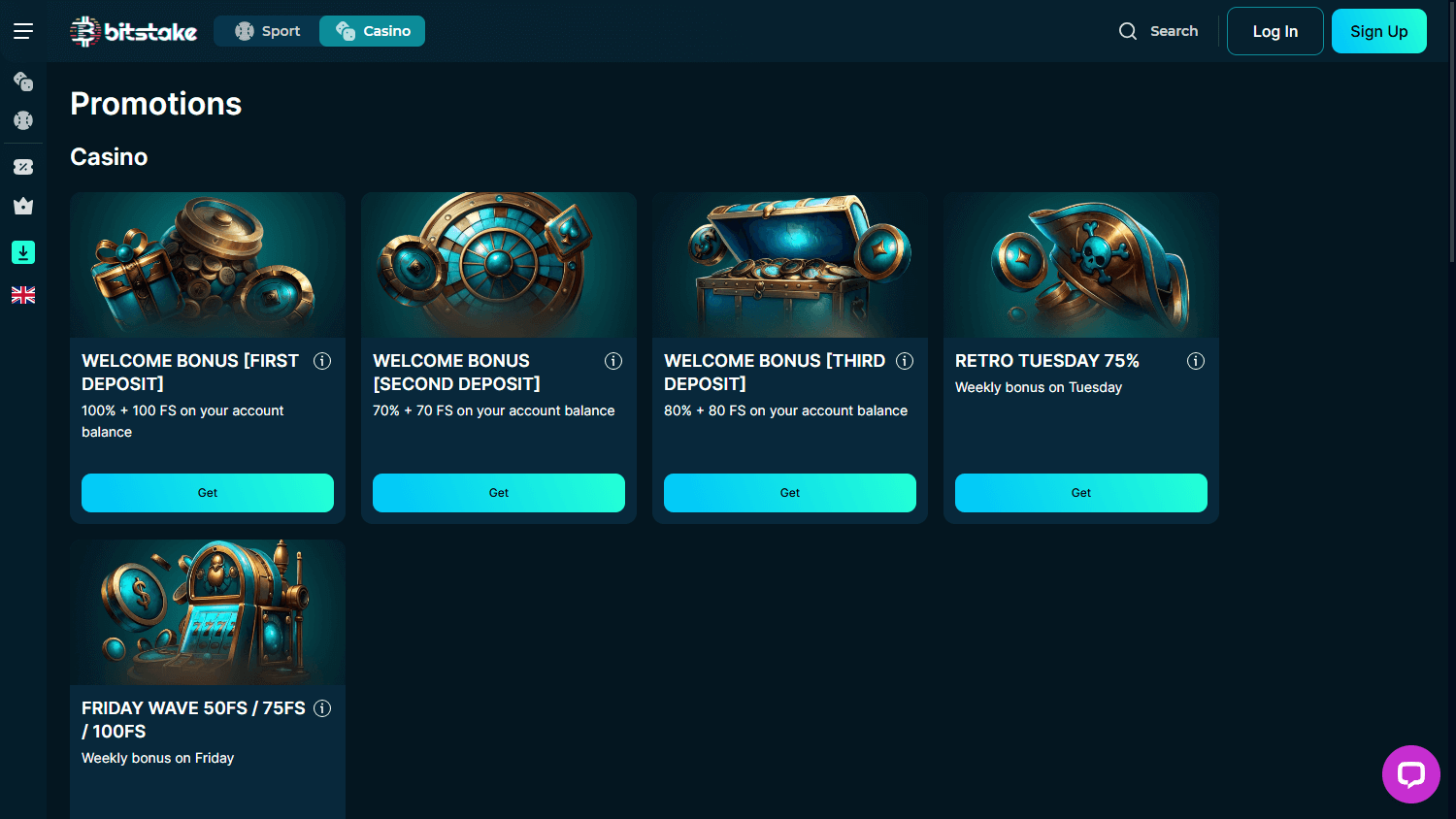Get the Retro Tuesday 75% bonus
The width and height of the screenshot is (1456, 819).
tap(1080, 492)
